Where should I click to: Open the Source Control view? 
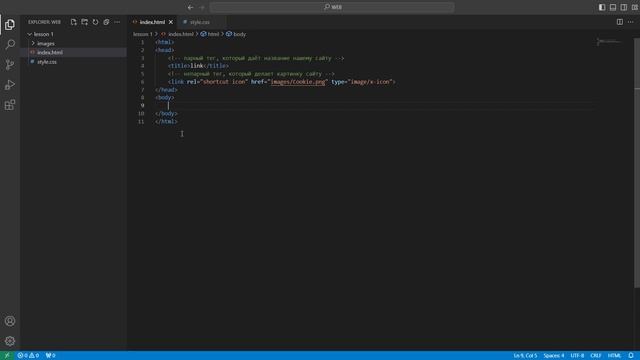[x=10, y=64]
